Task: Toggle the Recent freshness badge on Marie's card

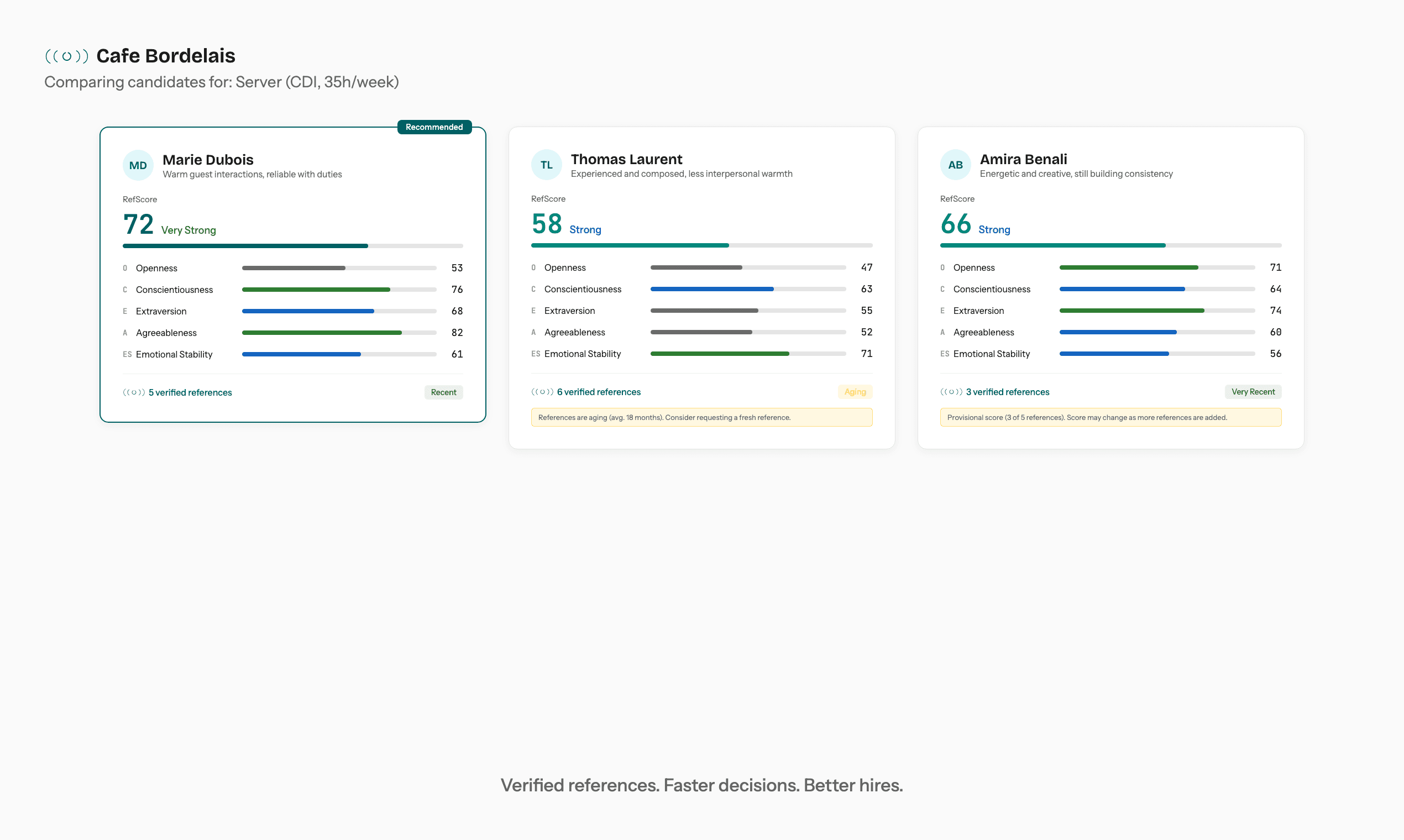Action: point(443,392)
